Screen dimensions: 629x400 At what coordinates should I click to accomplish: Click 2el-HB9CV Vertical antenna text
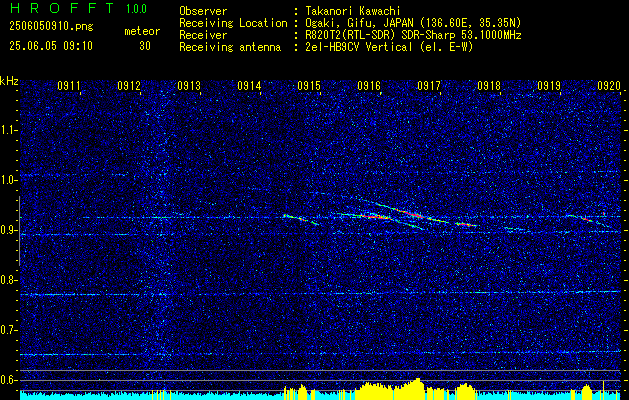point(389,47)
